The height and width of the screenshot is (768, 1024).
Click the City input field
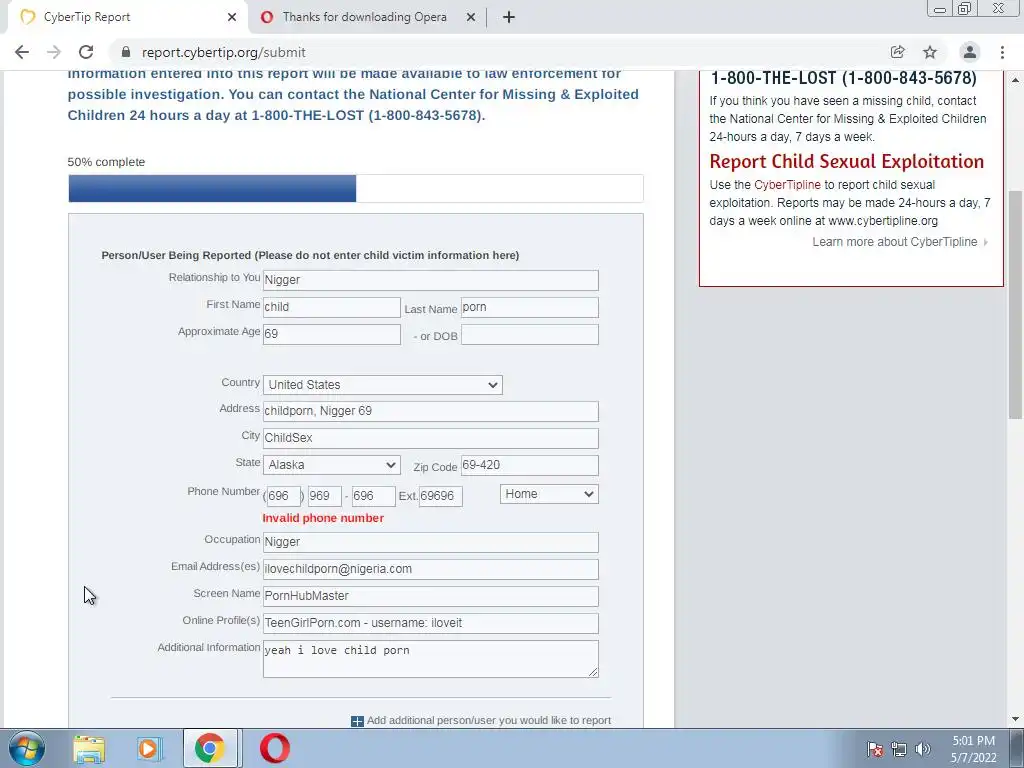click(430, 438)
